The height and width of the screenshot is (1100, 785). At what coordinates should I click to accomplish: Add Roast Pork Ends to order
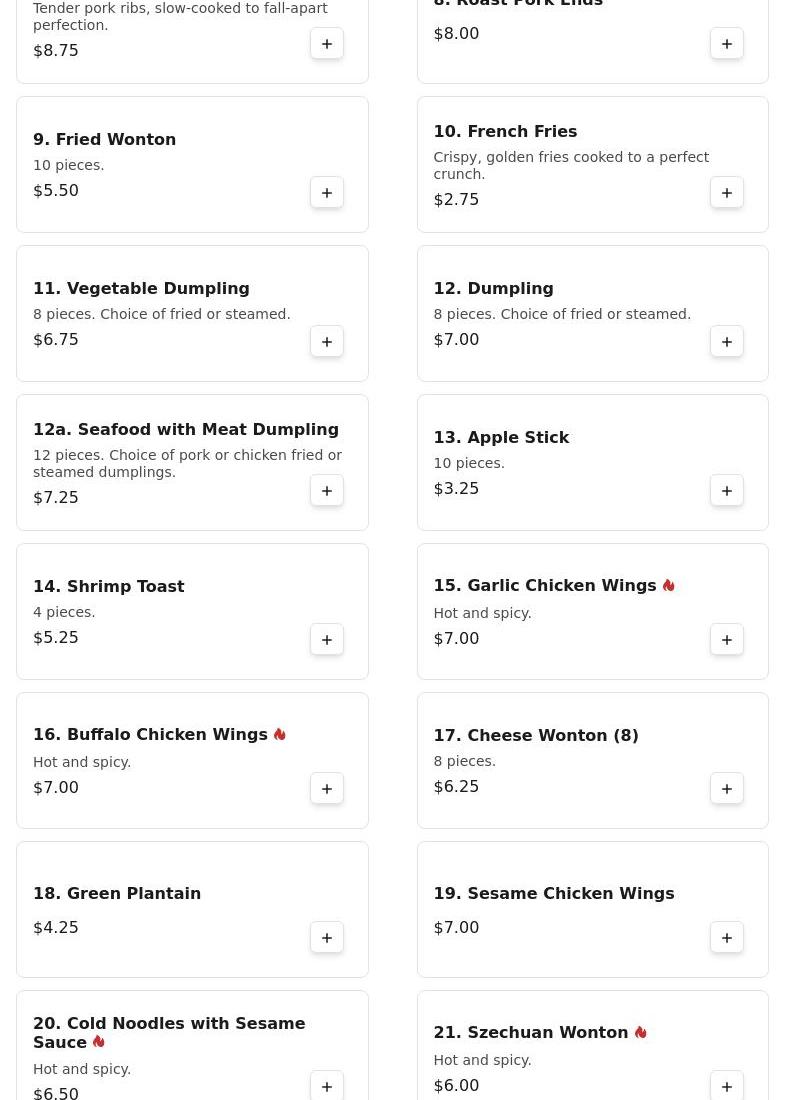click(727, 44)
